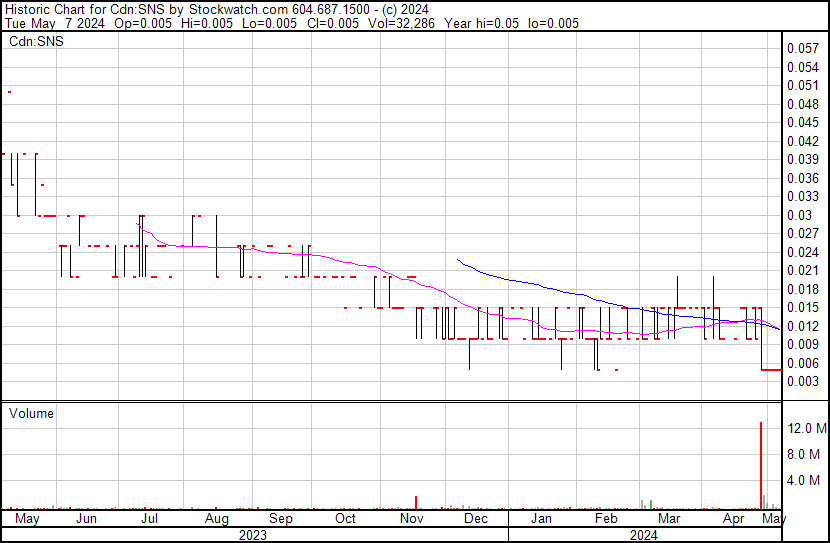Click the 0.003 price axis label
The image size is (830, 543).
coord(802,381)
